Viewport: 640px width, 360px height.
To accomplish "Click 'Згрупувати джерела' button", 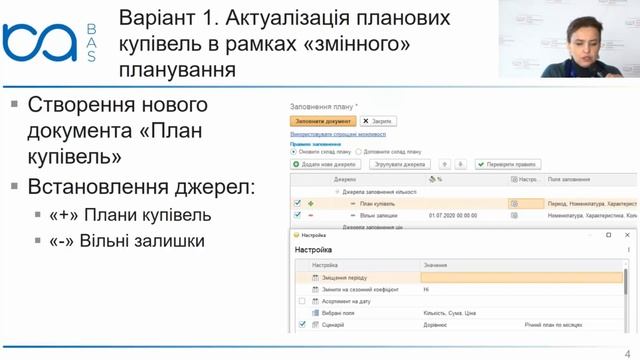I will coord(400,164).
